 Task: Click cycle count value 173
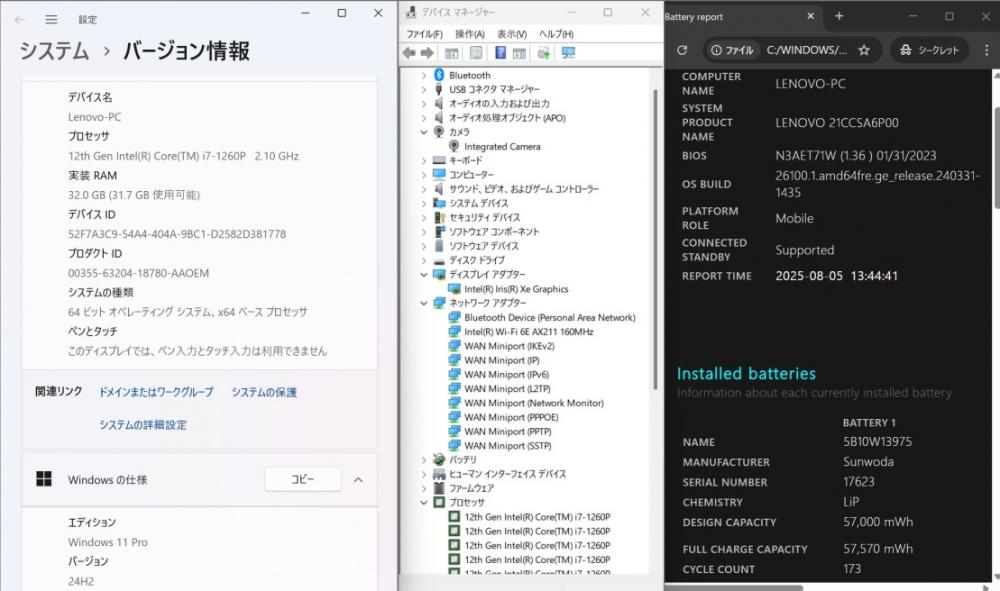tap(852, 569)
